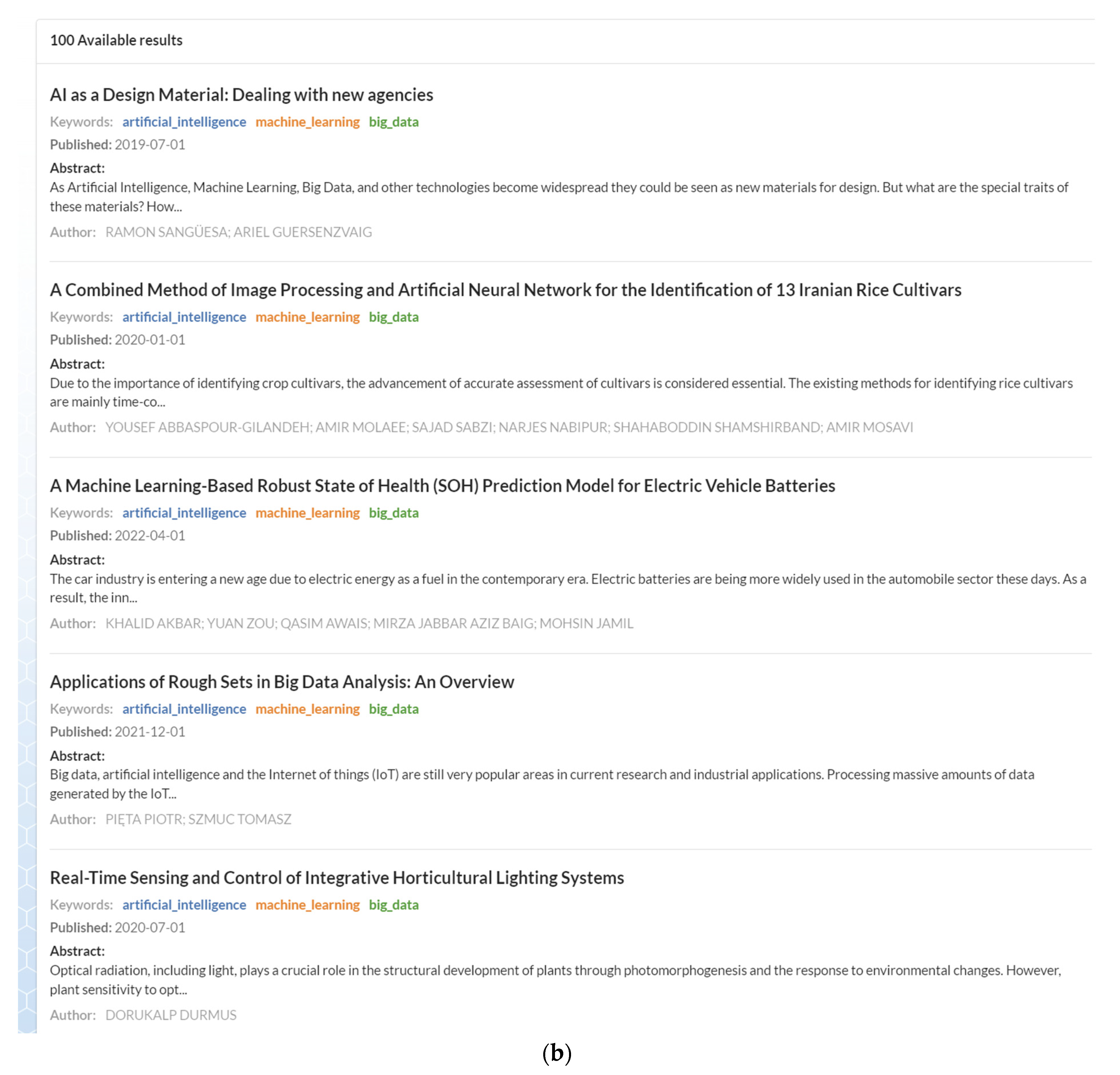Viewport: 1120px width, 1075px height.
Task: Click artificial_intelligence keyword under AI Design Material paper
Action: click(x=184, y=122)
